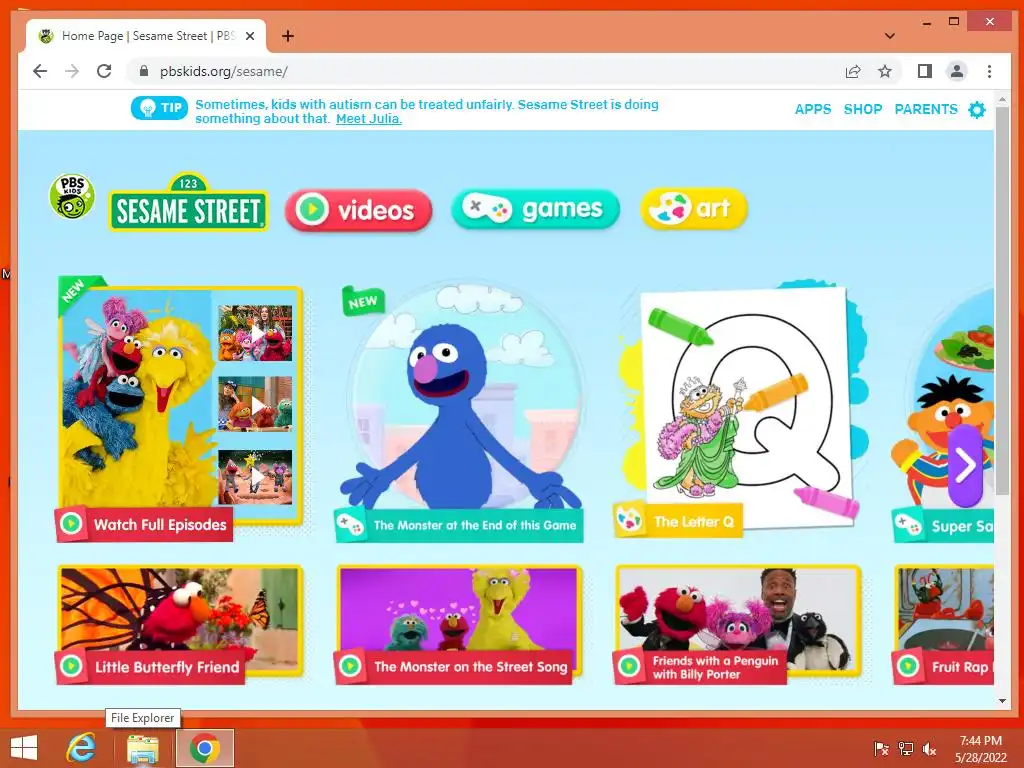Click the Sesame Street 123 logo

pyautogui.click(x=188, y=202)
